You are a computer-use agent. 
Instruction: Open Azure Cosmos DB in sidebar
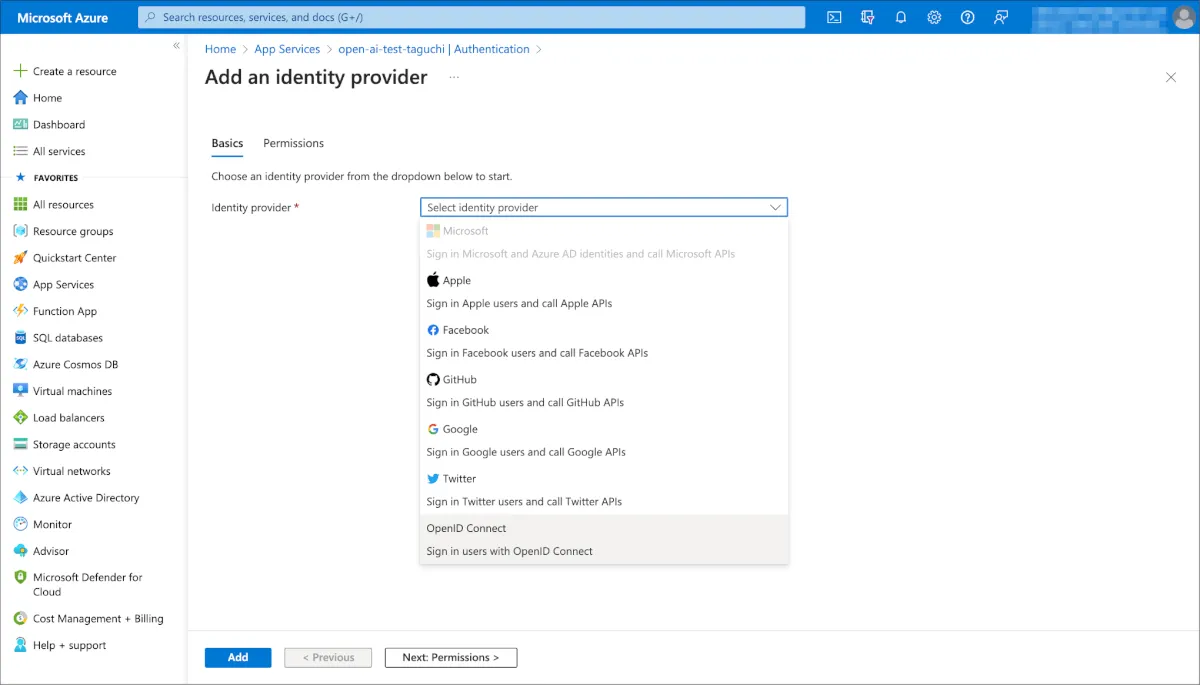pos(75,365)
